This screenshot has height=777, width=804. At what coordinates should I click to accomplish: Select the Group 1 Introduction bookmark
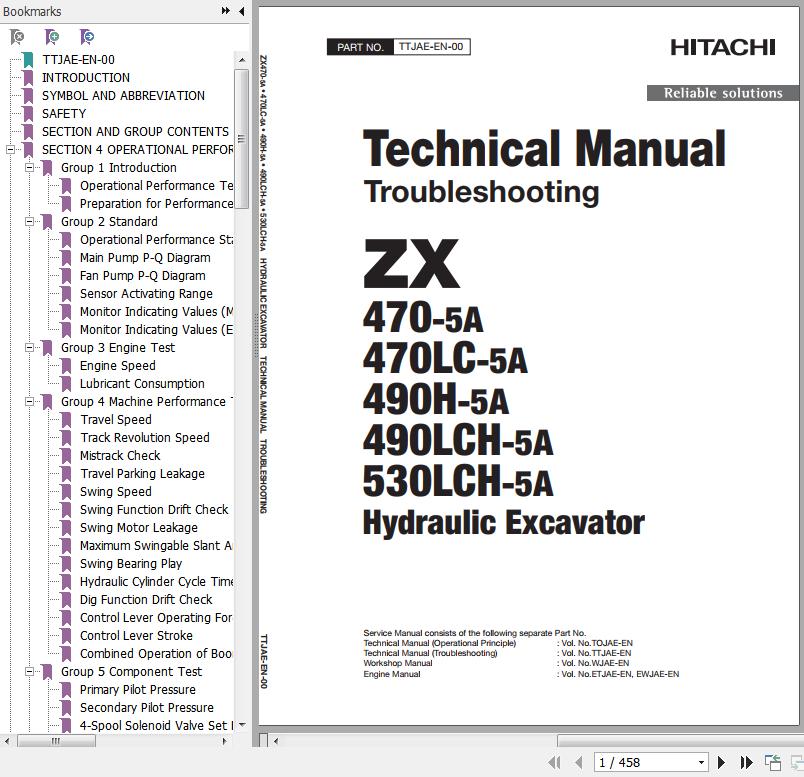(x=118, y=168)
